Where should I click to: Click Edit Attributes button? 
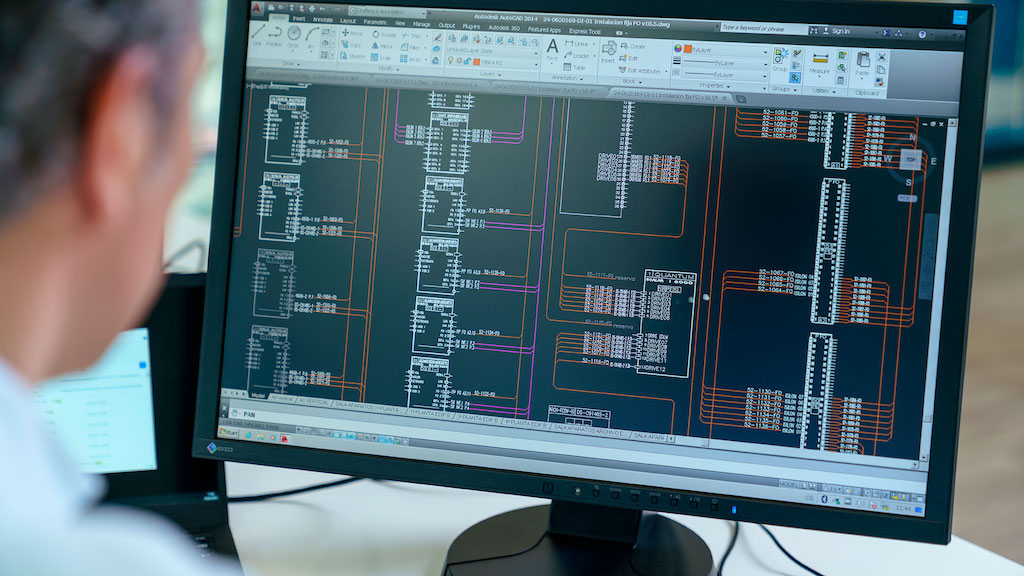[x=639, y=71]
